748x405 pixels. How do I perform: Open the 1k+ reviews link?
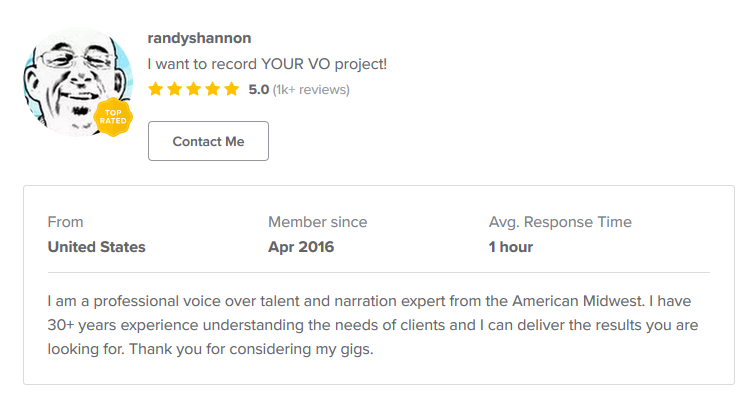click(x=311, y=90)
